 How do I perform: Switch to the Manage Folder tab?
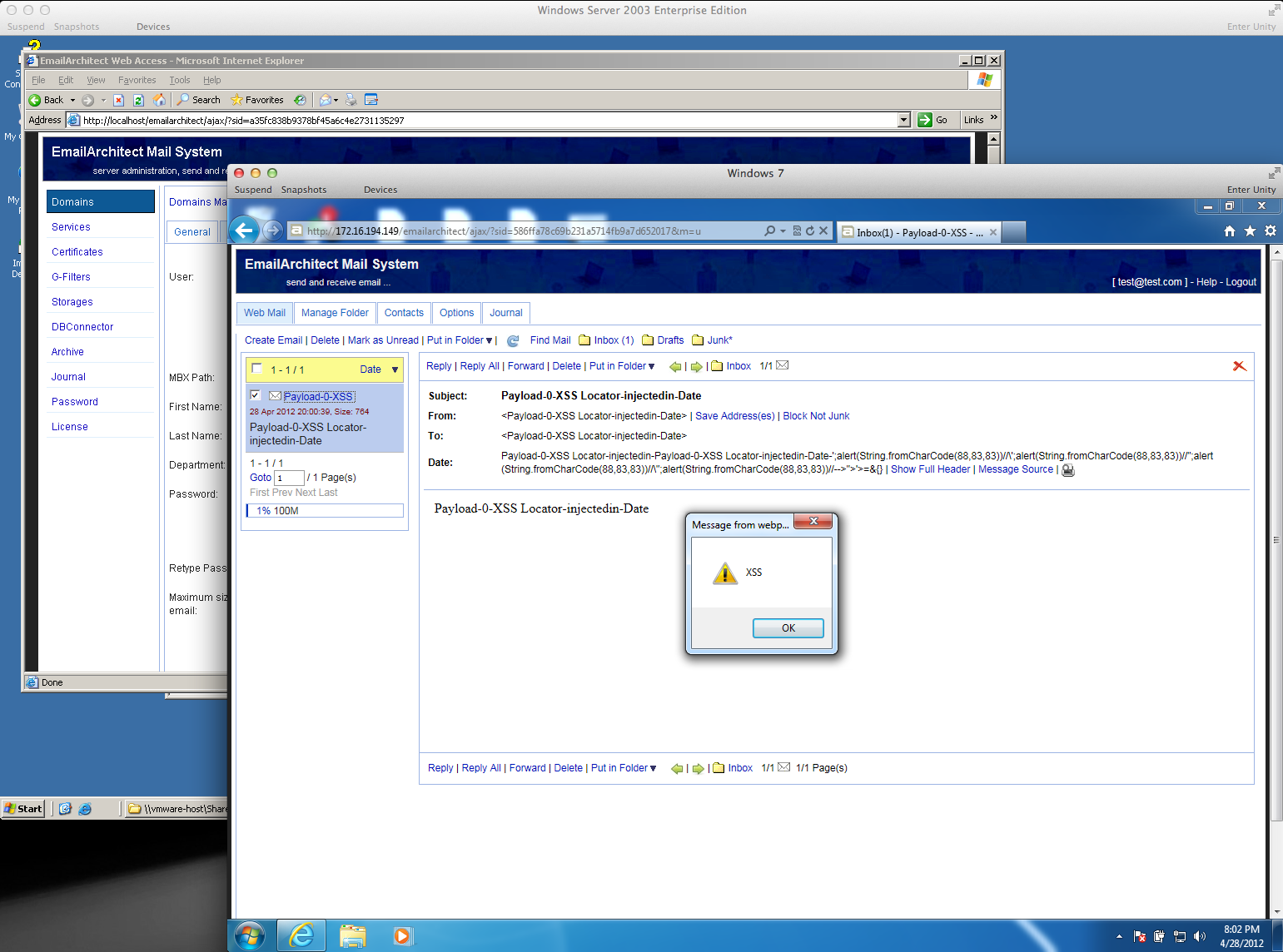pyautogui.click(x=335, y=313)
